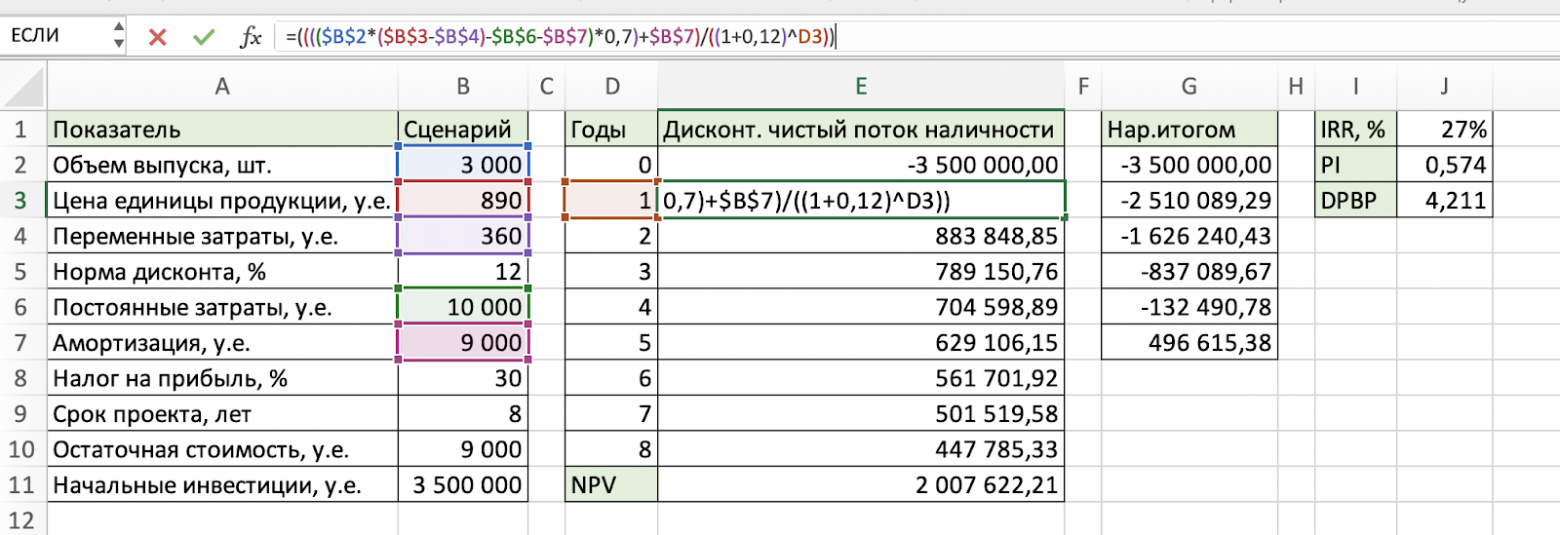Select the PI value 0,574 cell
This screenshot has width=1560, height=535.
coord(1445,165)
